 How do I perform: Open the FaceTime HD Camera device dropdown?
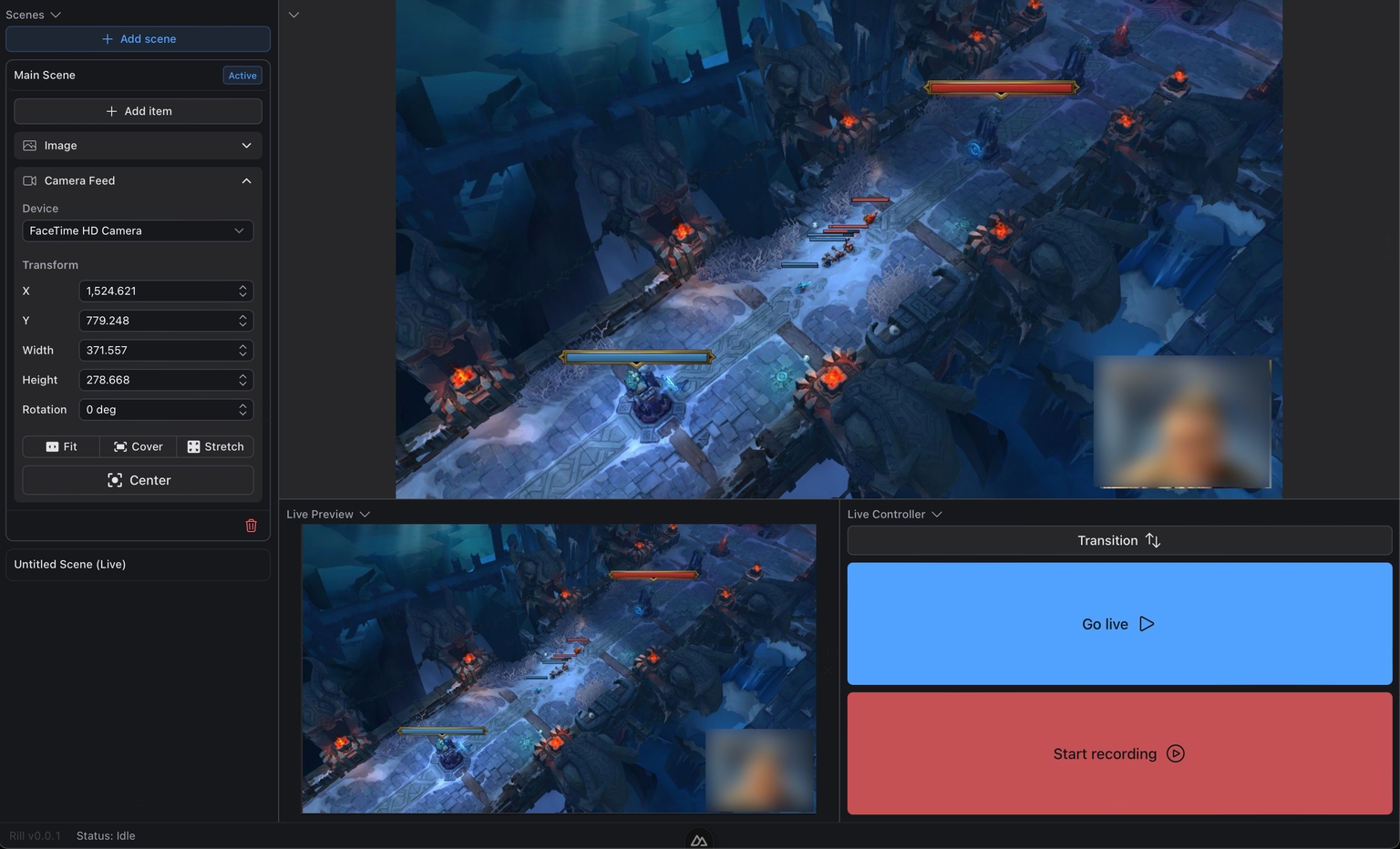tap(138, 230)
